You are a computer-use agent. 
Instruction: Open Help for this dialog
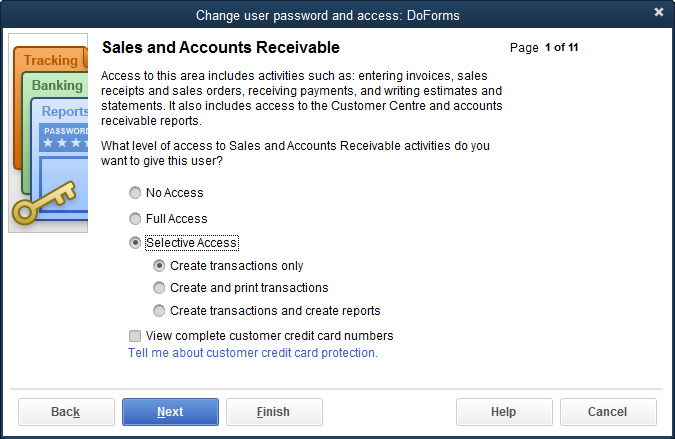point(504,412)
